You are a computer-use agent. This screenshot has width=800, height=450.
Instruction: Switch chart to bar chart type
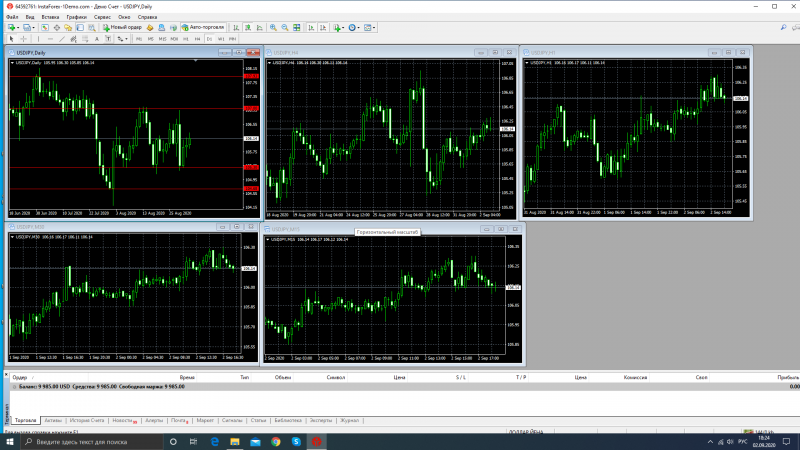[236, 28]
